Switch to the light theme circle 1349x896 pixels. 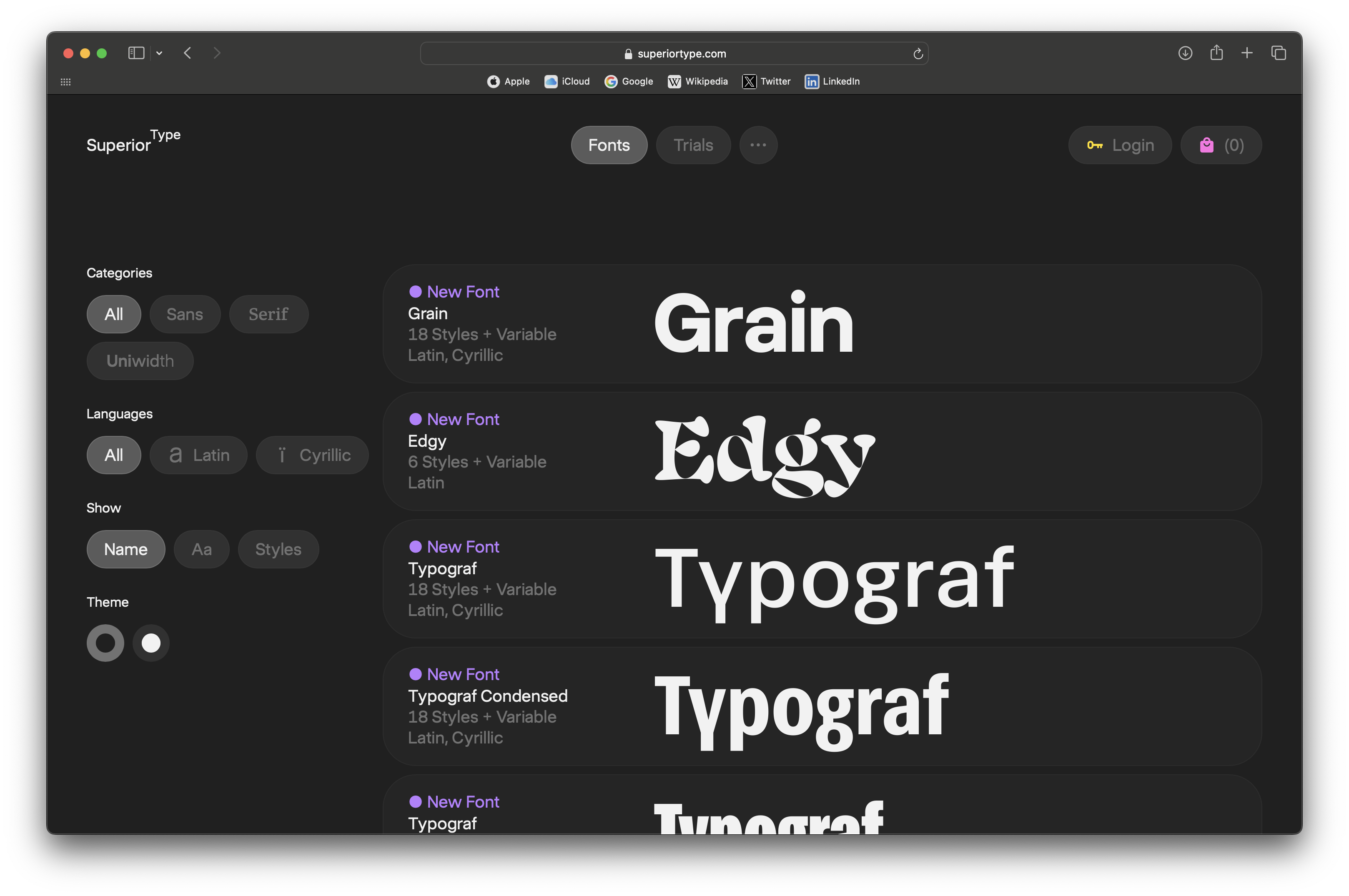pos(151,643)
